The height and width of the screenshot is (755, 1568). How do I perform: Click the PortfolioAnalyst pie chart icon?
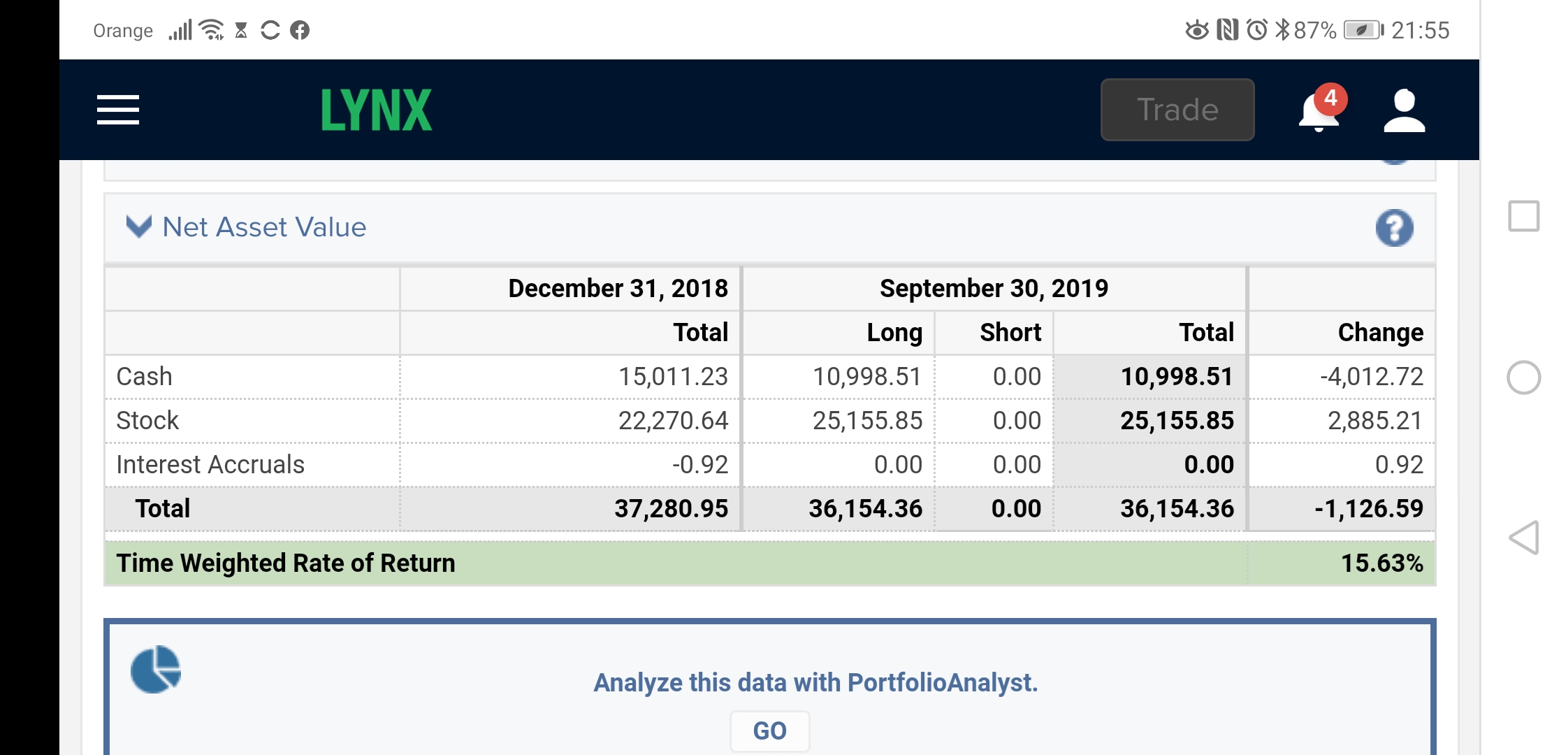point(156,670)
